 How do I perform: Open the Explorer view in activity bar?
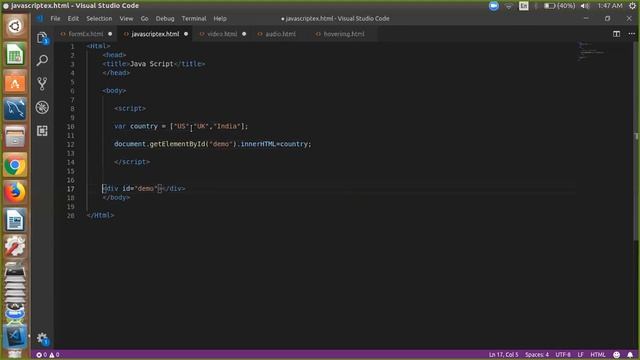coord(42,38)
